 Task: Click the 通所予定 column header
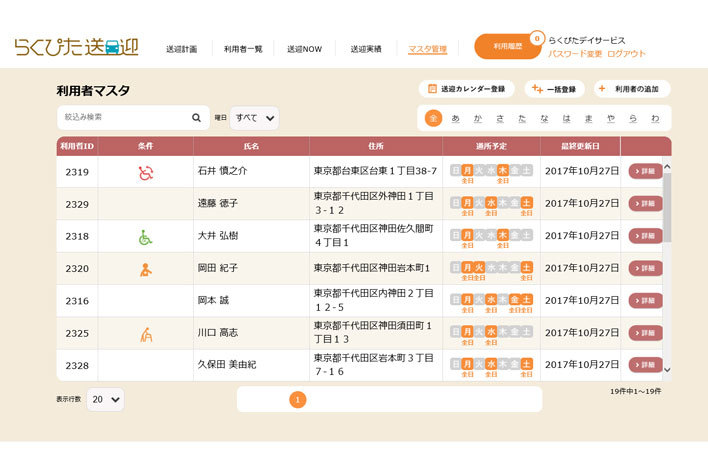tap(491, 146)
